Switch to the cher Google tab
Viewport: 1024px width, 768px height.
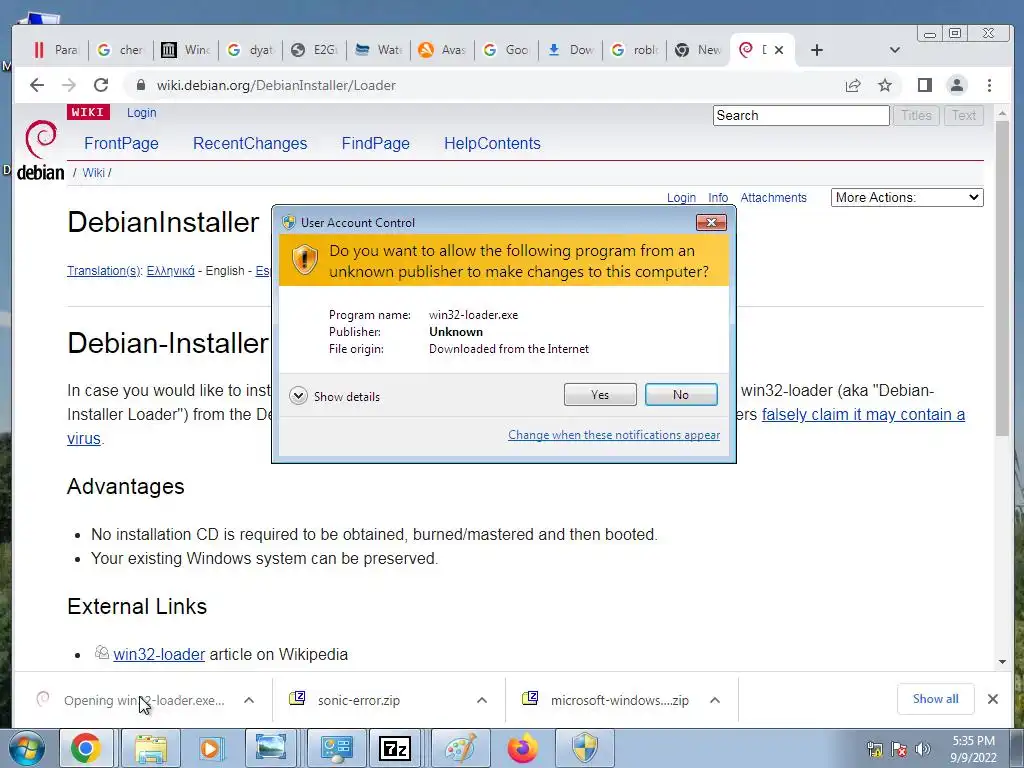121,50
